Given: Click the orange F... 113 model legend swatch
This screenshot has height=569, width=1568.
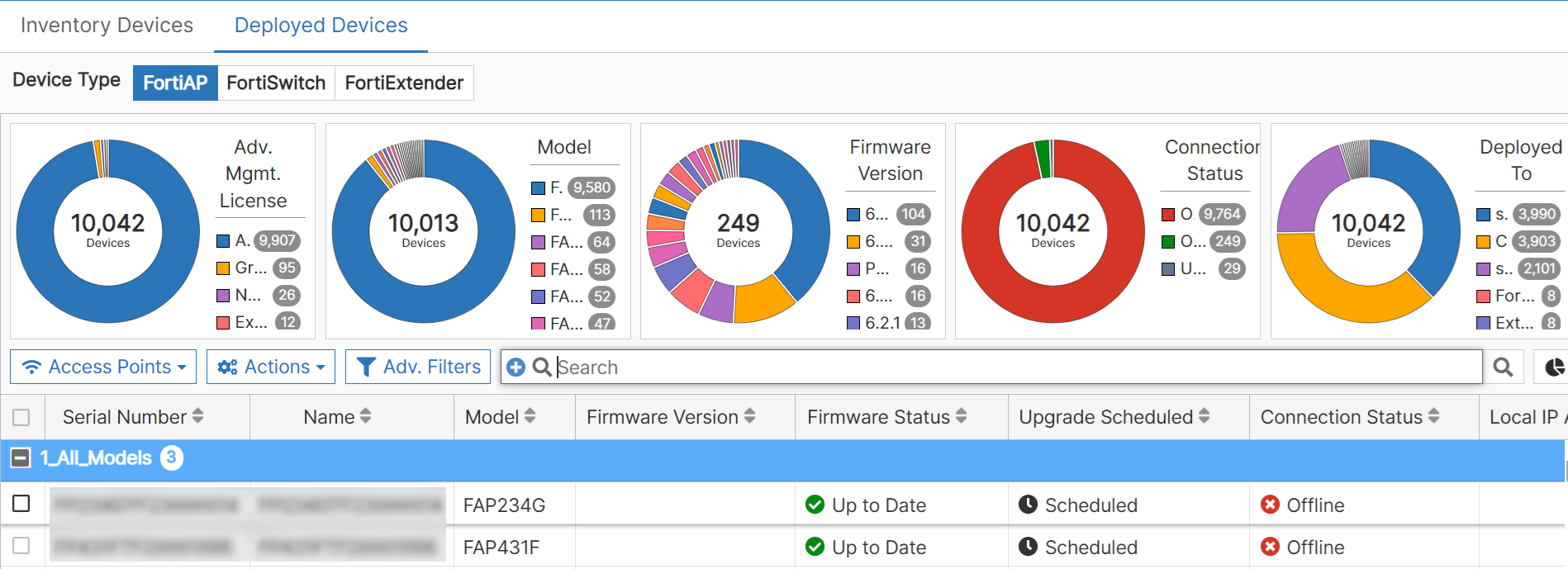Looking at the screenshot, I should coord(538,216).
